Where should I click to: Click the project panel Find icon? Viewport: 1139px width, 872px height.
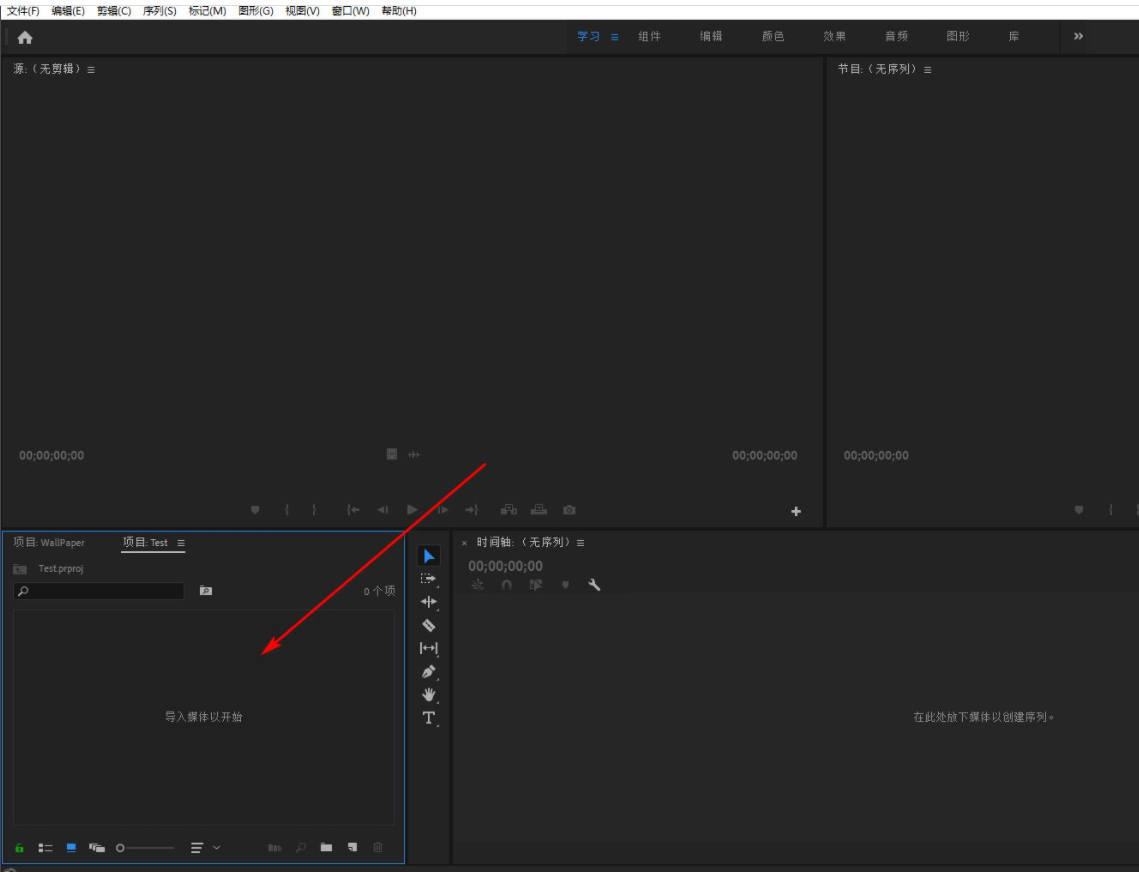(301, 847)
